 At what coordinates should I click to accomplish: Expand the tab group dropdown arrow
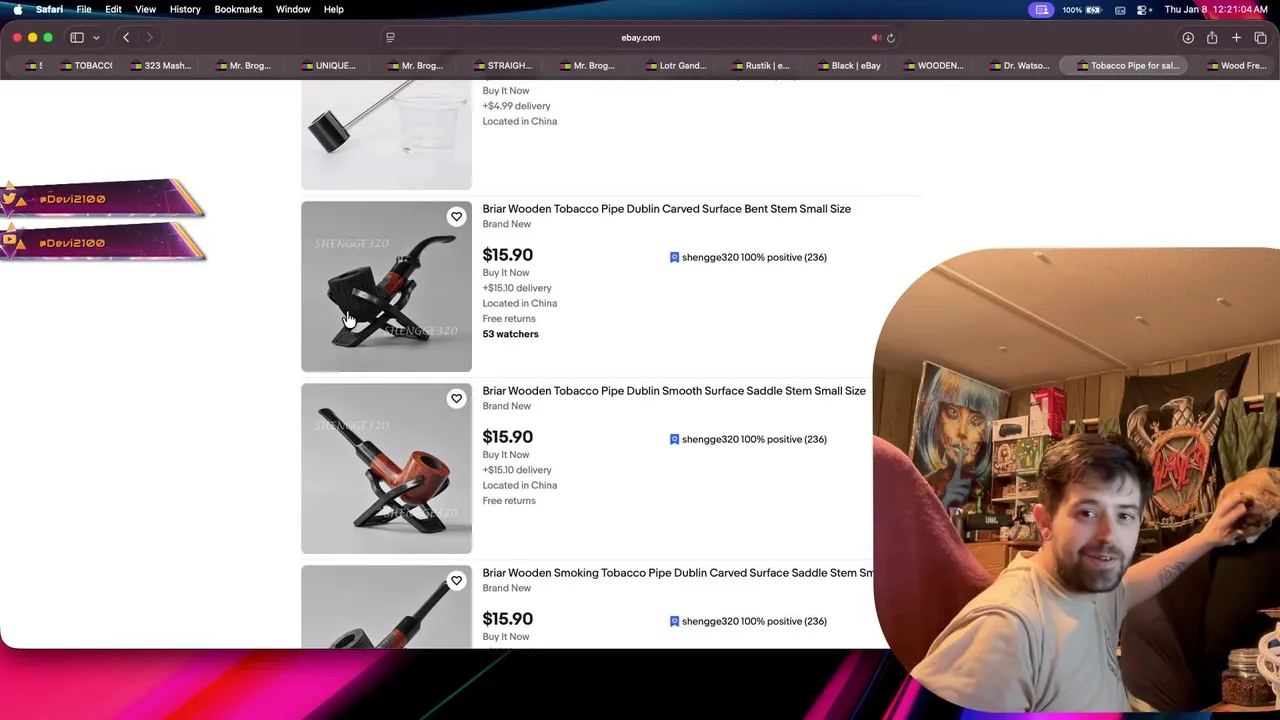(x=96, y=38)
